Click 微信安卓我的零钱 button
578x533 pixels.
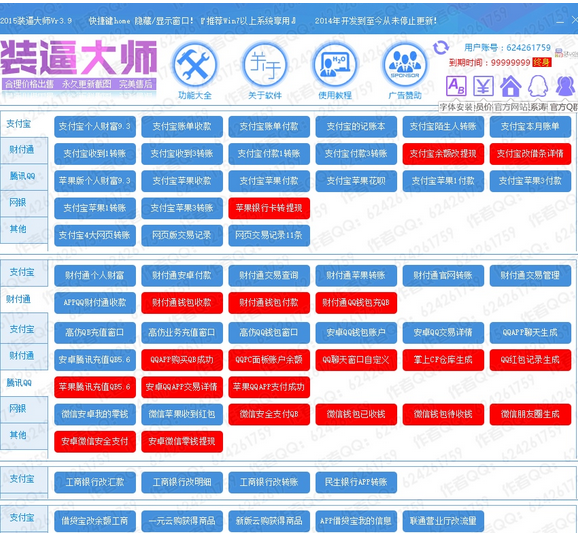click(x=95, y=414)
